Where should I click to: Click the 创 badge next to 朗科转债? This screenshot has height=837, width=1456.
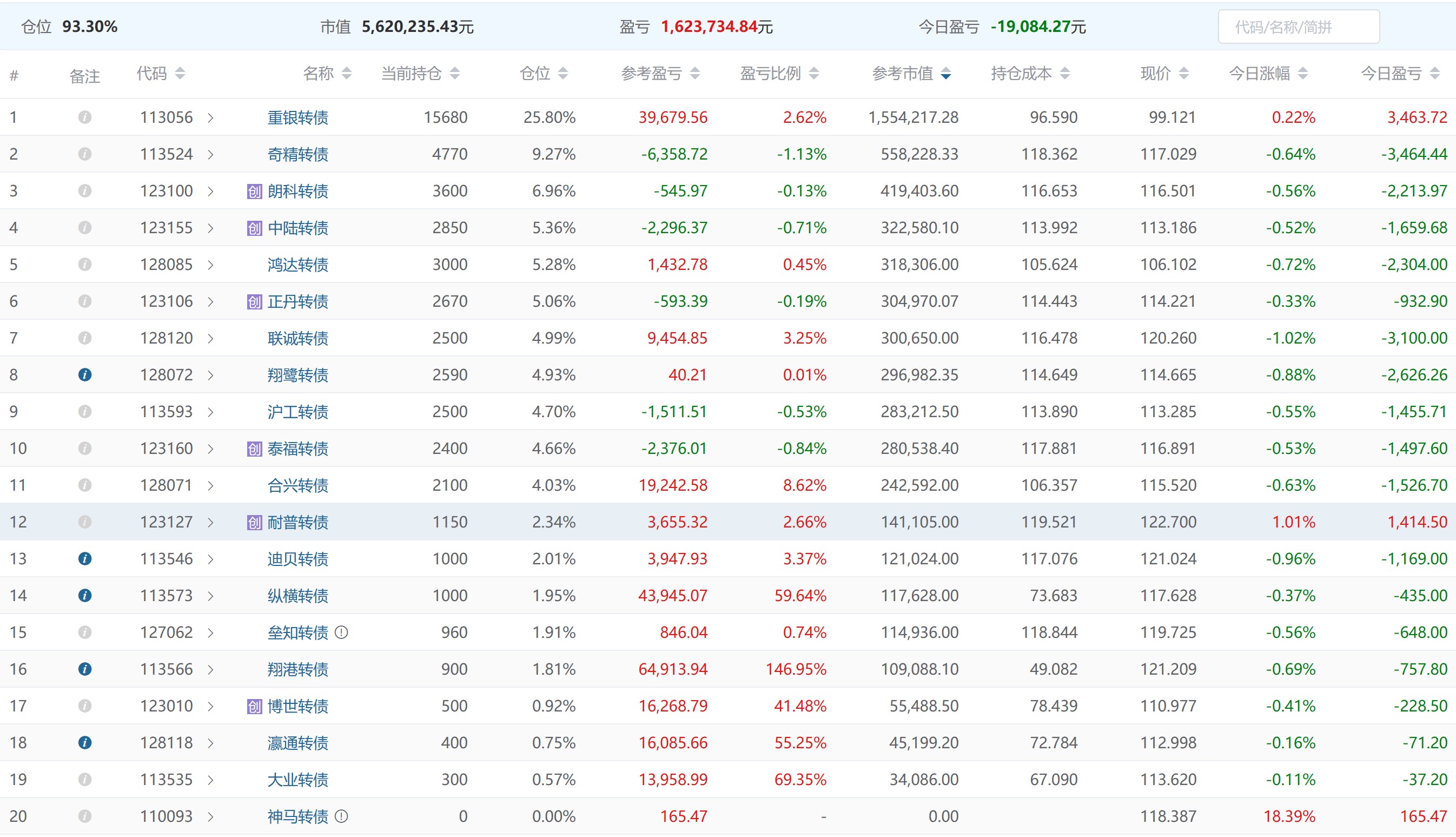[254, 192]
